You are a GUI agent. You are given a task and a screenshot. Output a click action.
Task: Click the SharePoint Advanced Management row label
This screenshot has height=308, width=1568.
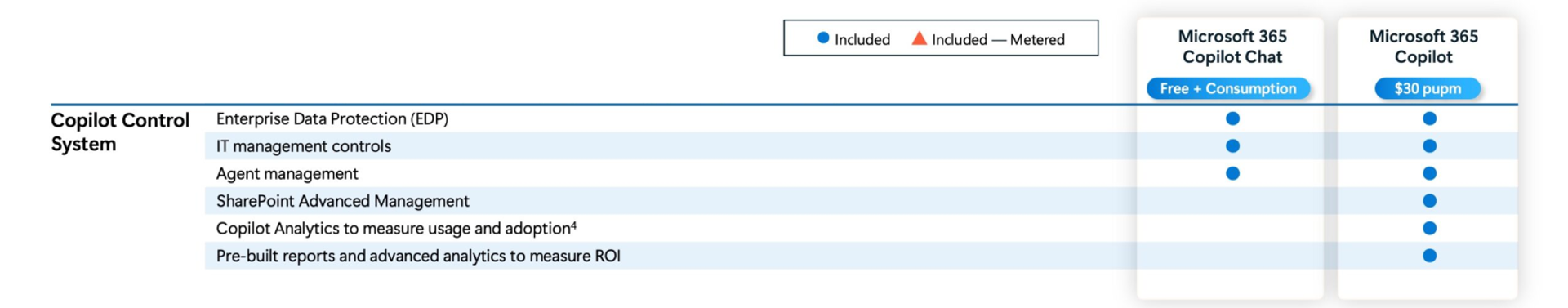pos(342,201)
